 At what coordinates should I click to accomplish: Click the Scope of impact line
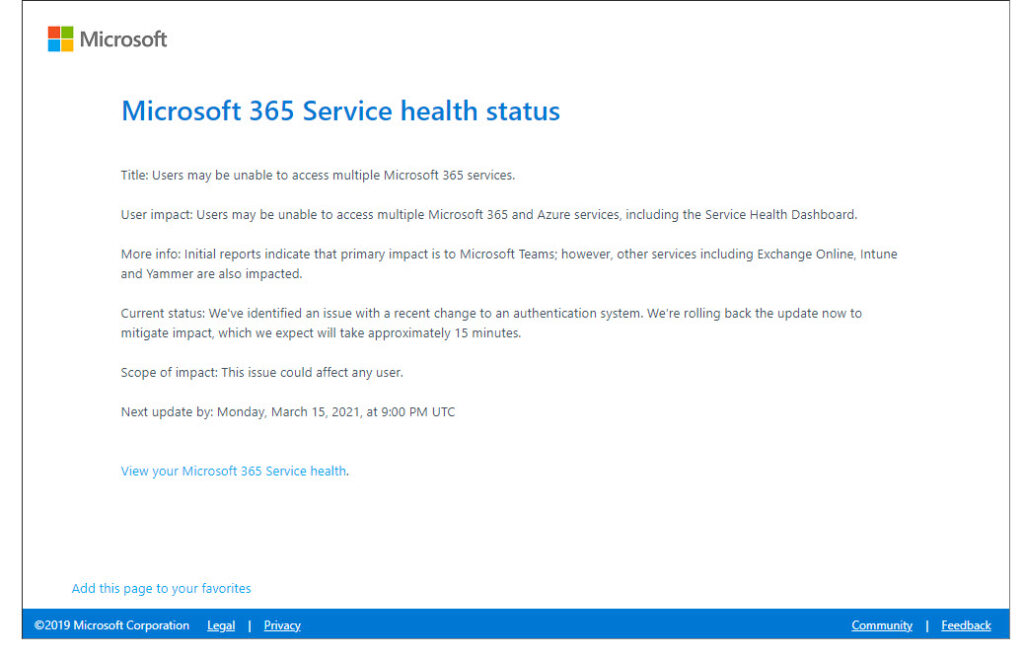[262, 373]
